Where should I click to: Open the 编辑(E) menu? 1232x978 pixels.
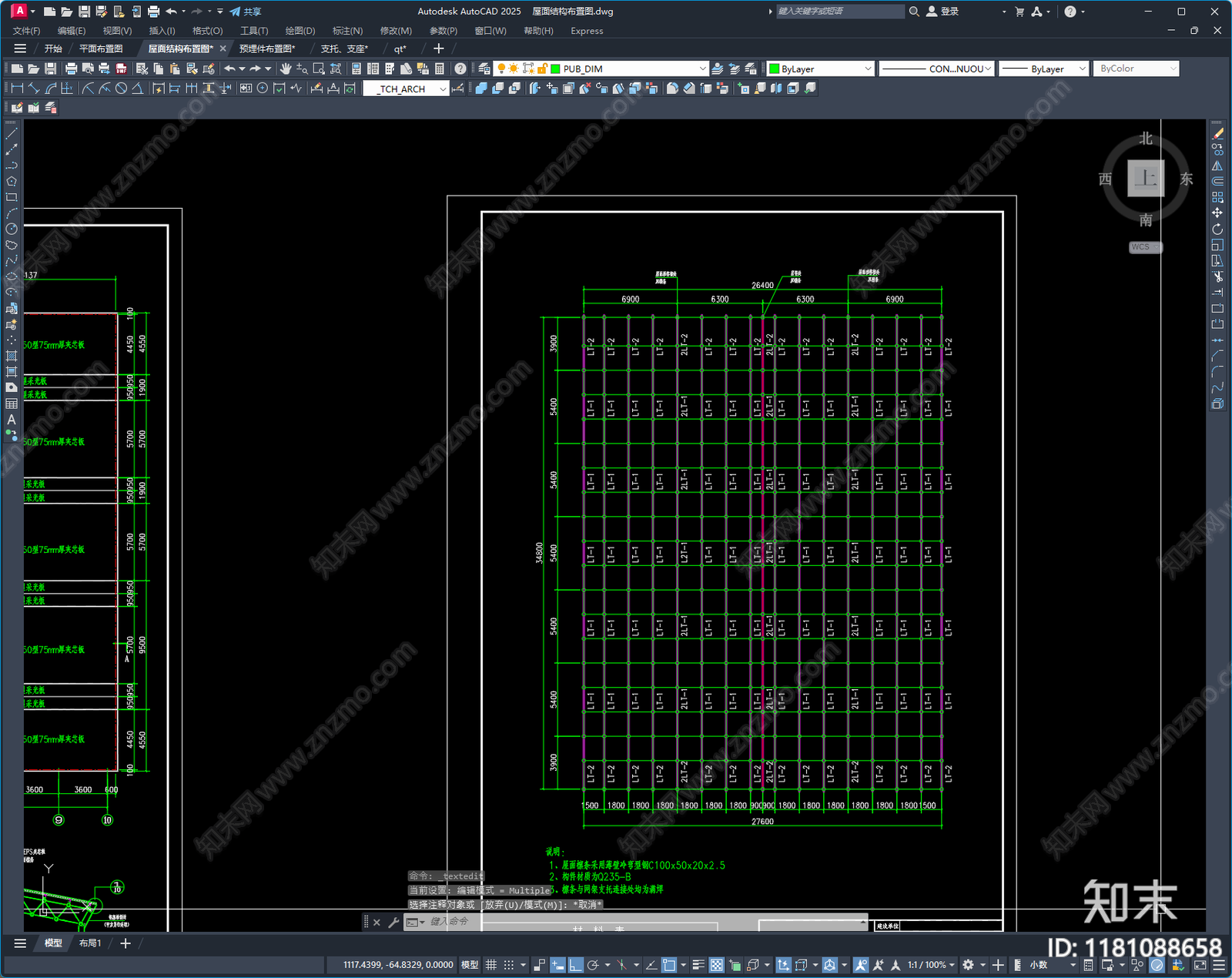[72, 31]
